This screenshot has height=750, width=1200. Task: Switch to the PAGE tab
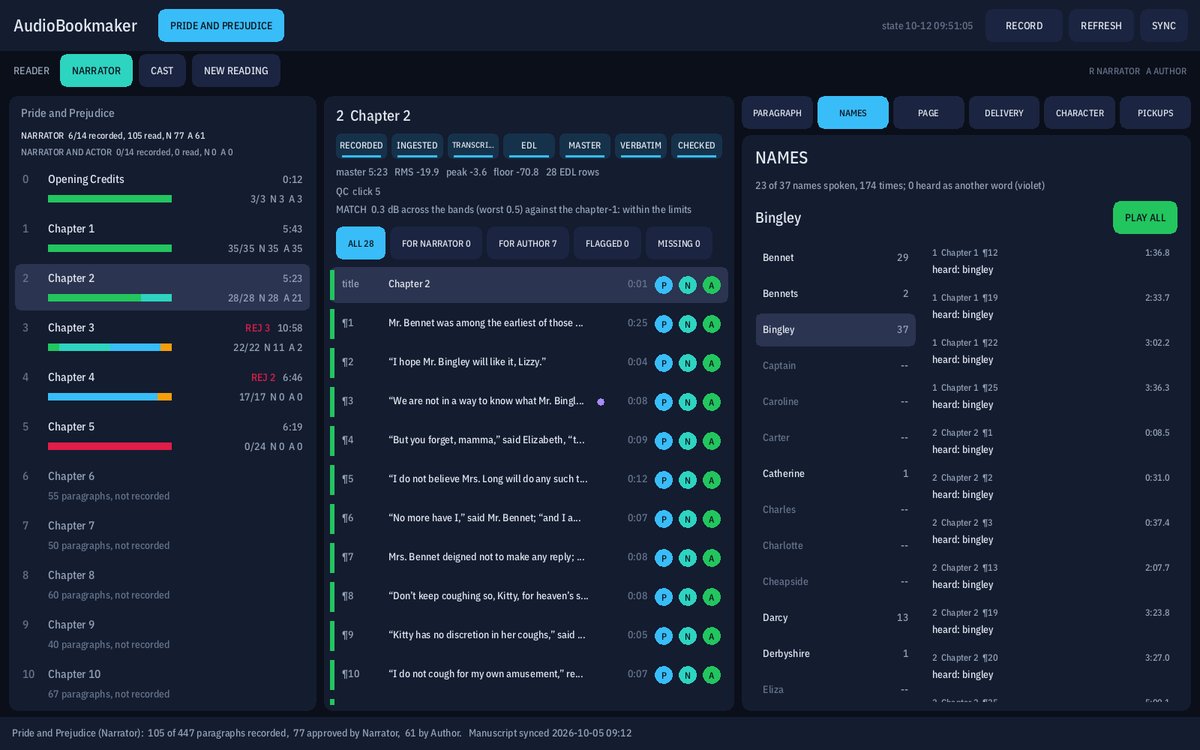click(928, 113)
